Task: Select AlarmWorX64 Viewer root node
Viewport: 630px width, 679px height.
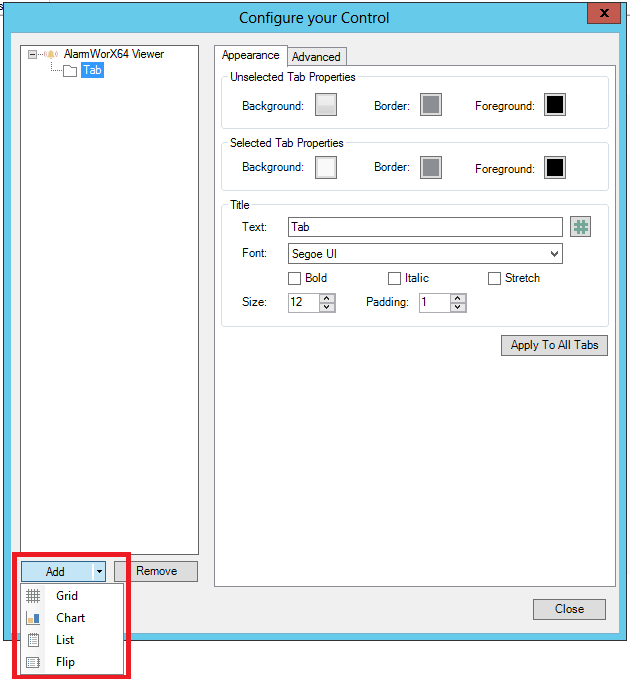Action: click(x=114, y=54)
